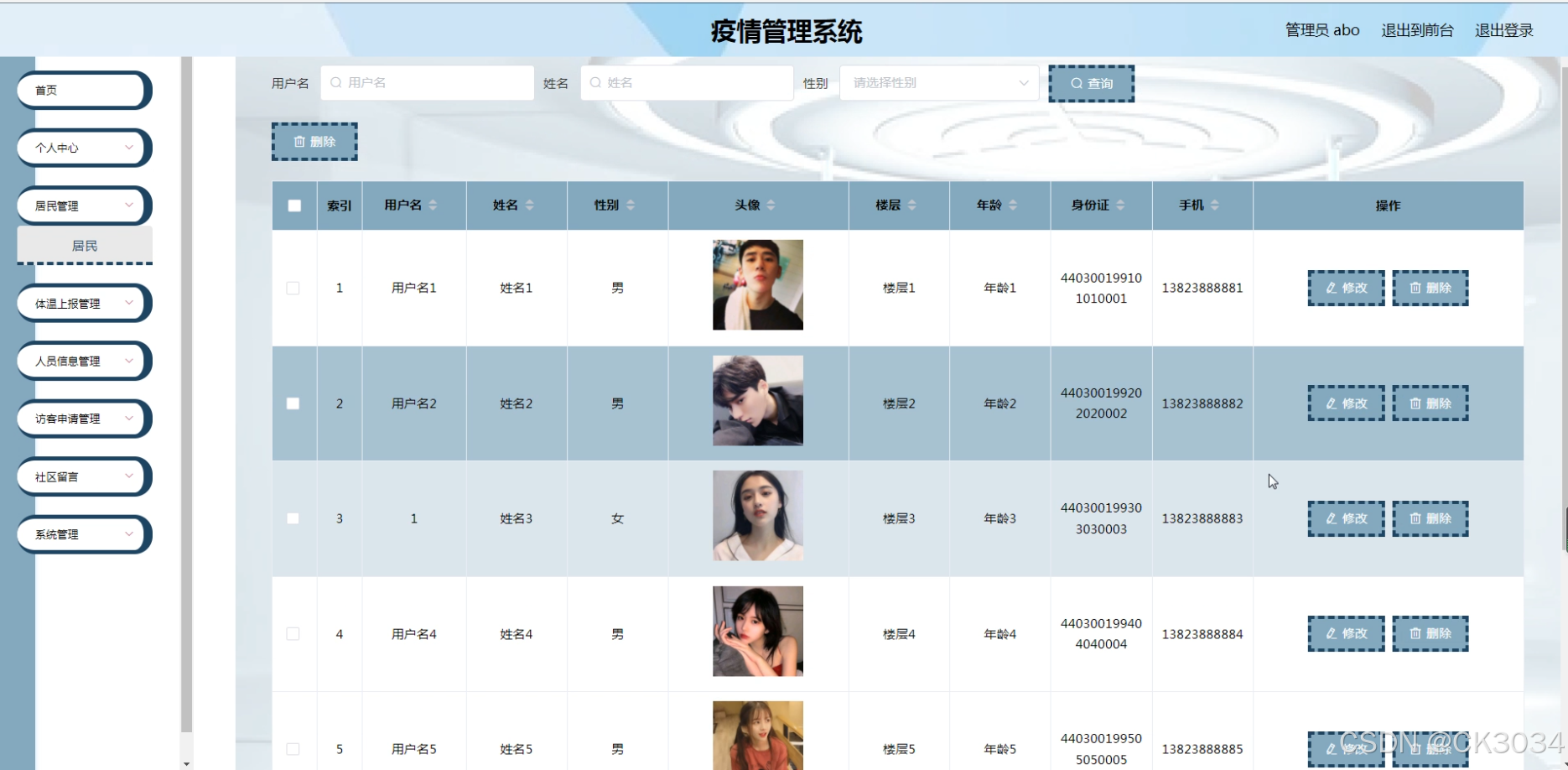Open the 请选择性别 gender dropdown
1568x770 pixels.
pos(939,83)
